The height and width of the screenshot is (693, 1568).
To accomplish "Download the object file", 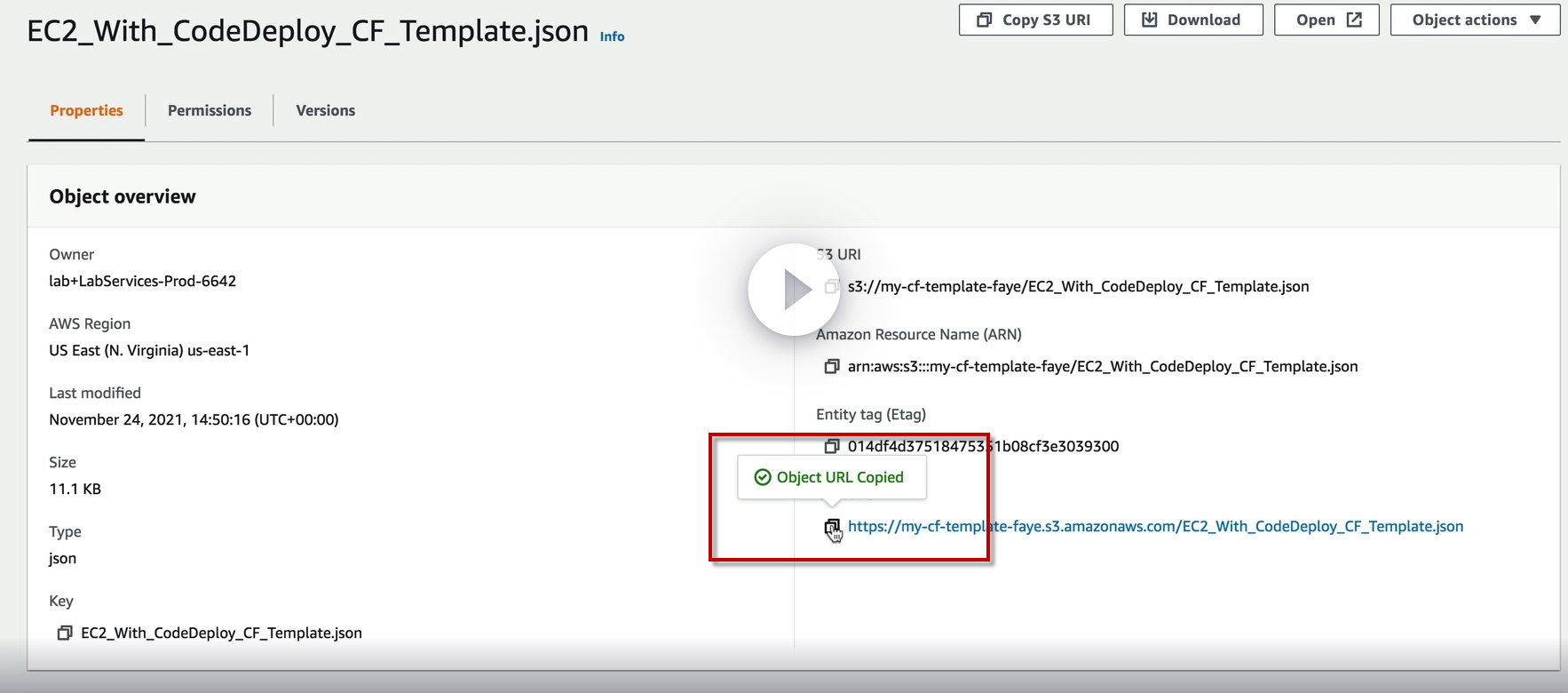I will (x=1193, y=20).
